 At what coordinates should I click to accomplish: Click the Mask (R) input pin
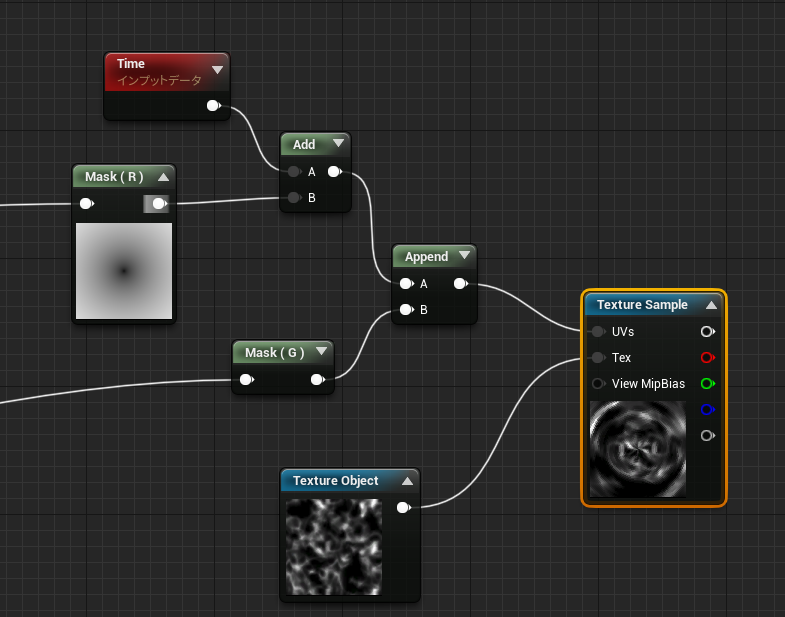pos(87,204)
